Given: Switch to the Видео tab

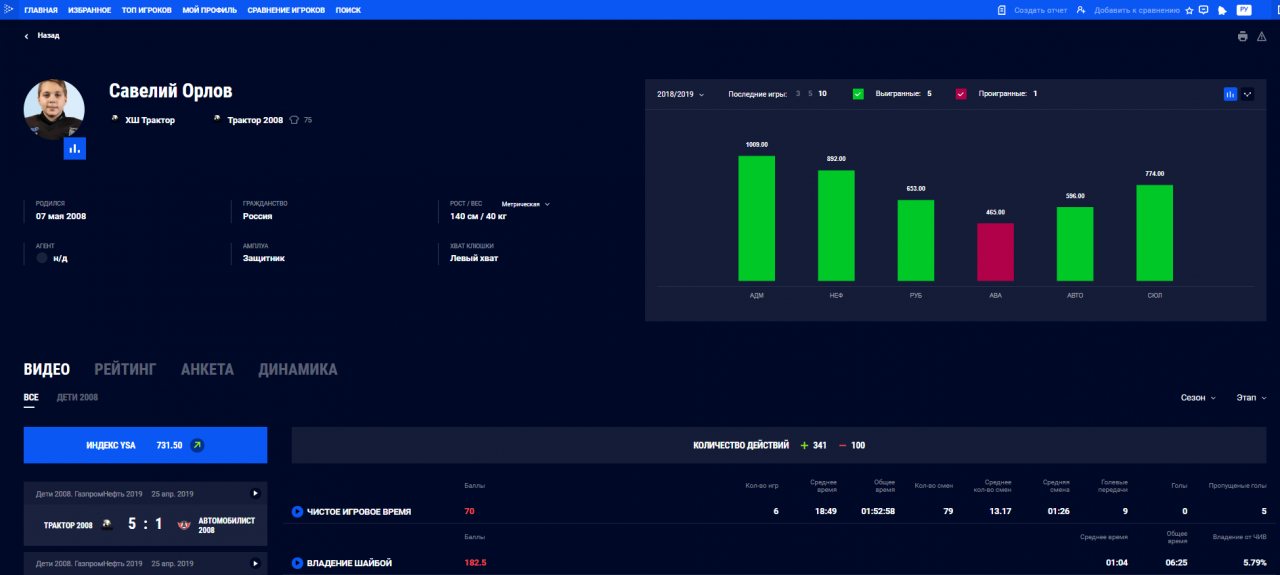Looking at the screenshot, I should coord(47,369).
